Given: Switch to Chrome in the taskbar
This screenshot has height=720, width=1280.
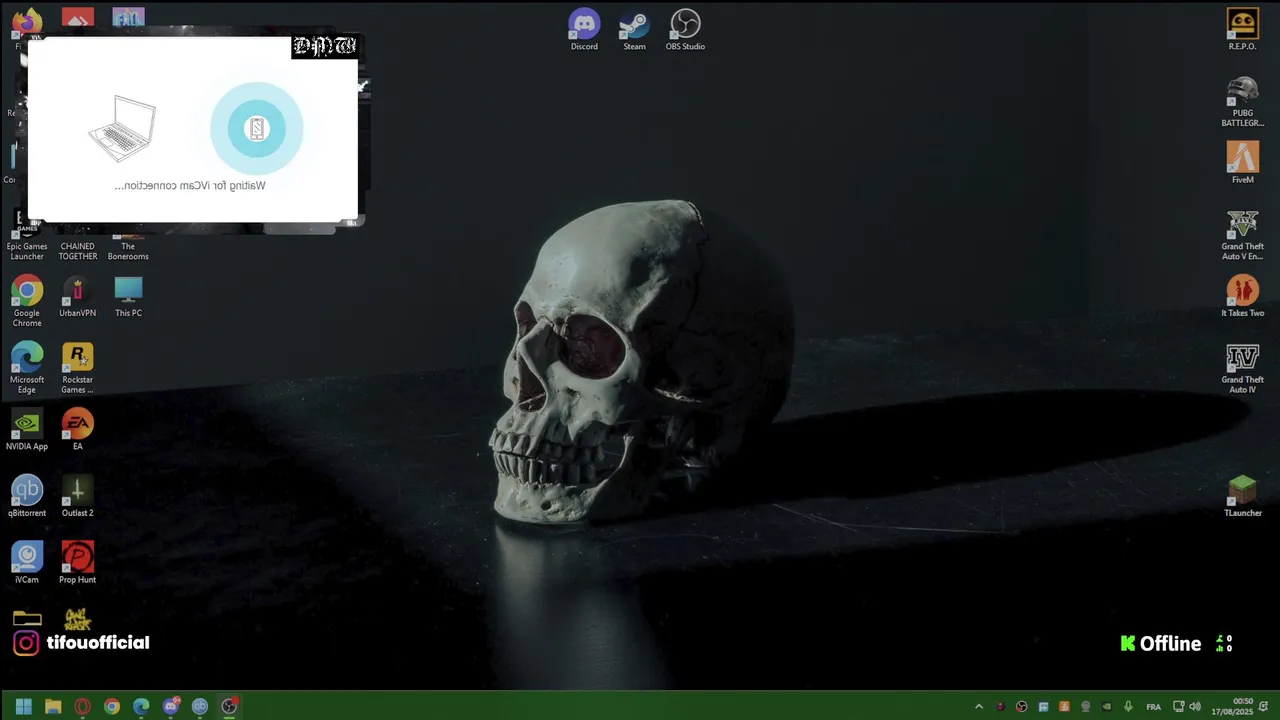Looking at the screenshot, I should [112, 706].
